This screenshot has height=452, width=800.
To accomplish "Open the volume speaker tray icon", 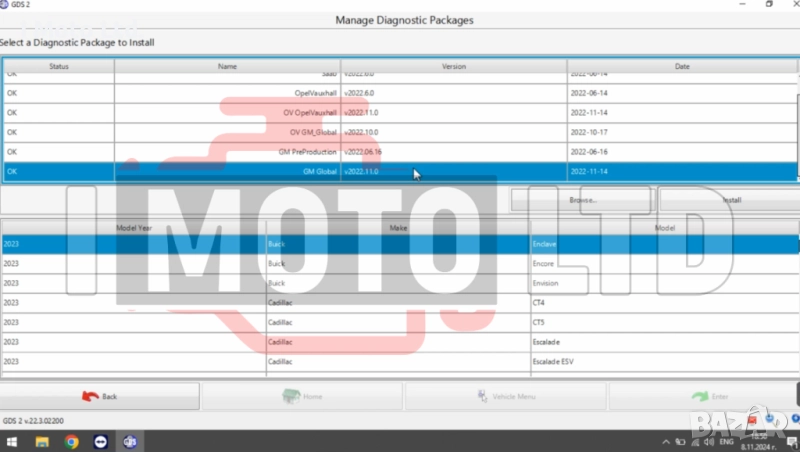I will coord(709,442).
